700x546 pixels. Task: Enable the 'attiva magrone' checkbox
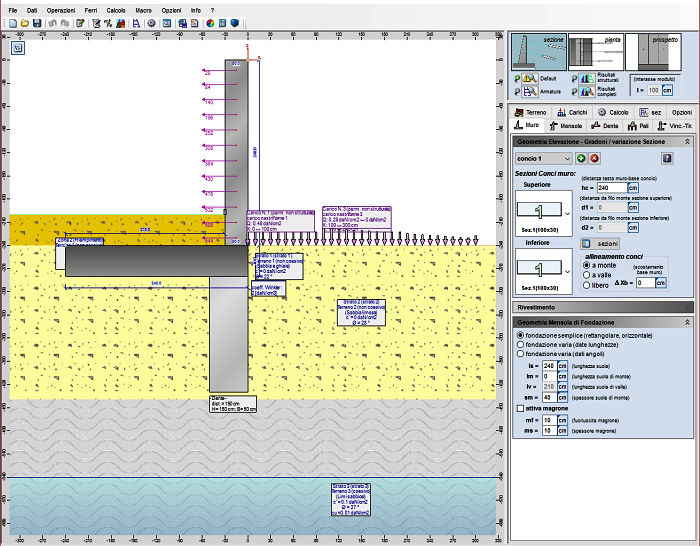point(518,408)
